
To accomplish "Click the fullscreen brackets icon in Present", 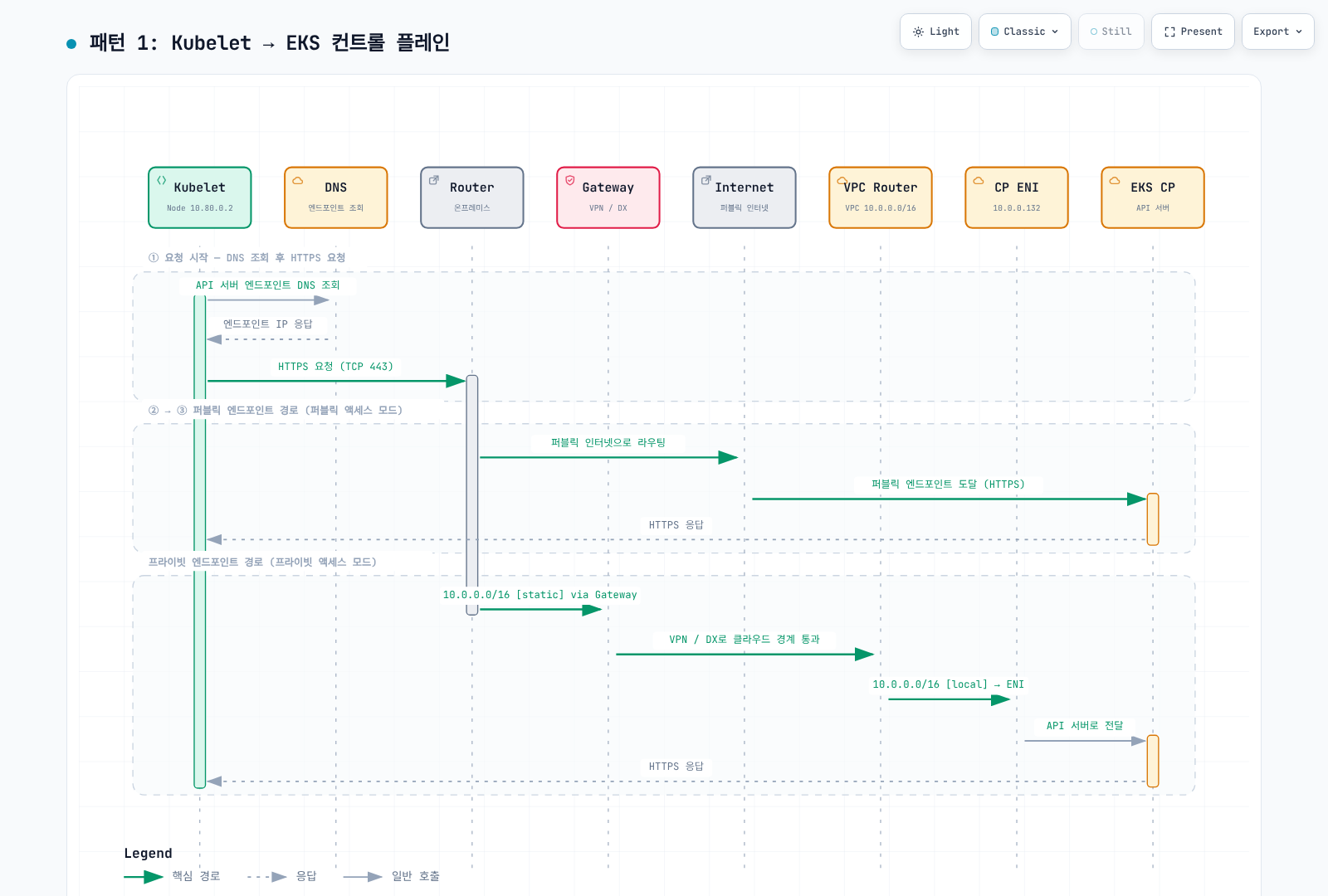I will (1169, 32).
